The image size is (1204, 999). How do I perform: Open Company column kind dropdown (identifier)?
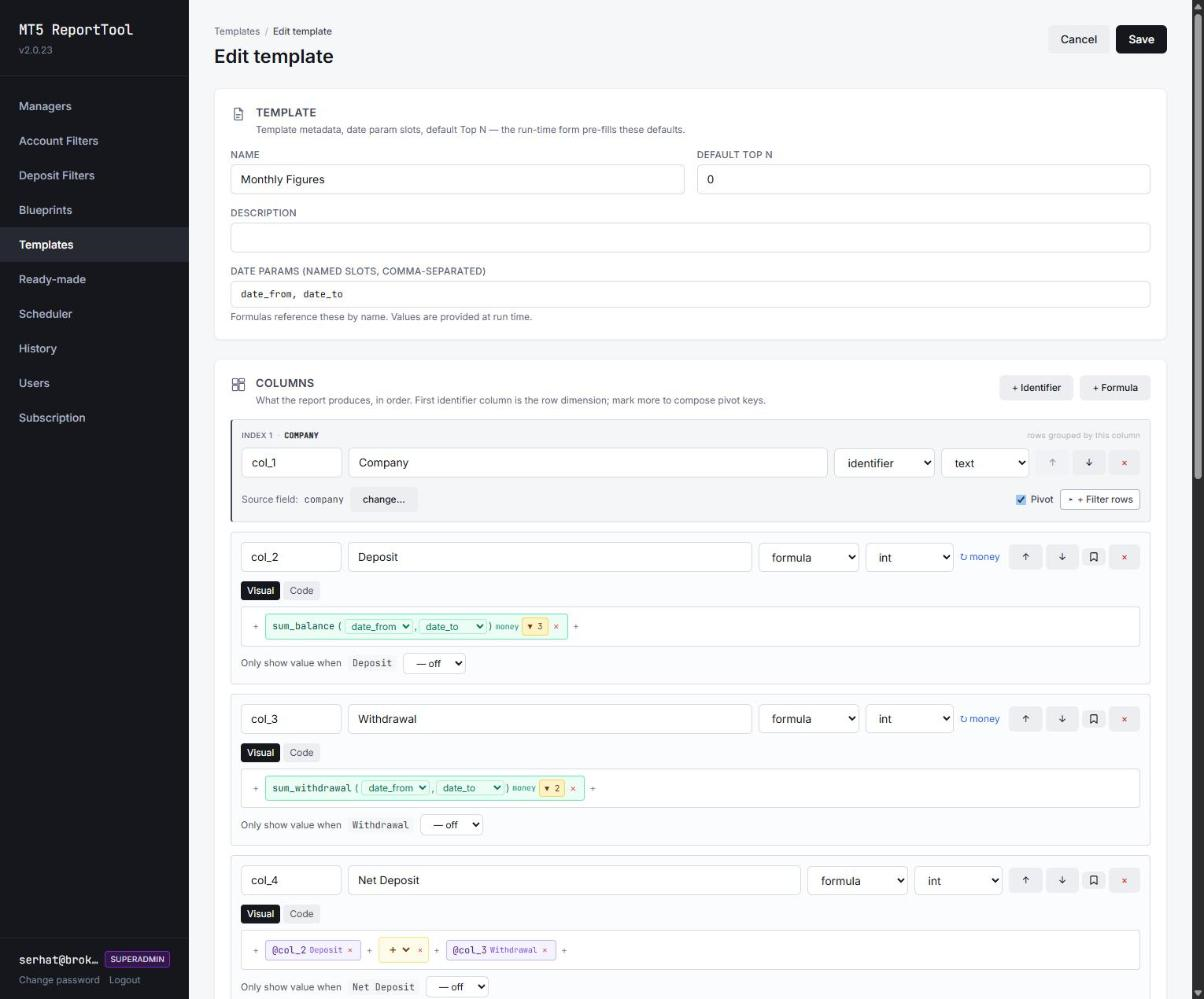(x=884, y=463)
